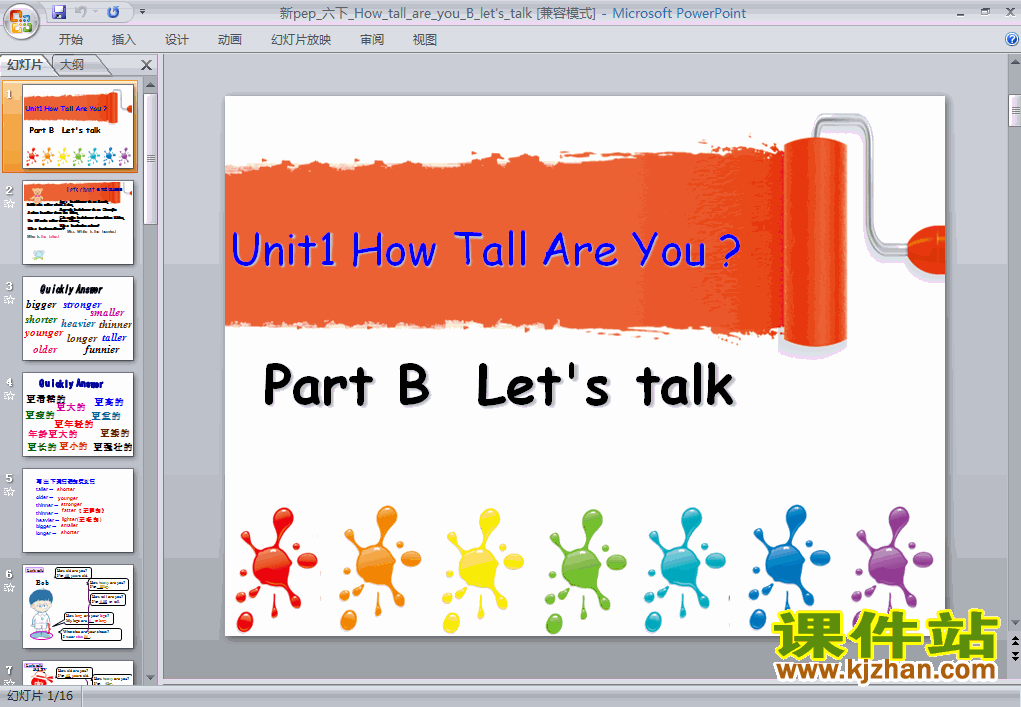
Task: Go to previous slide double-arrow button
Action: 1014,642
